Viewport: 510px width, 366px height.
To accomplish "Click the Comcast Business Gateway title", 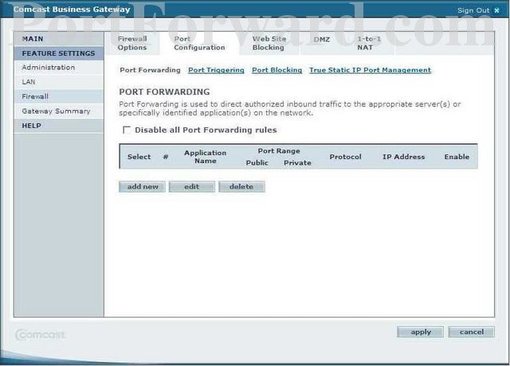I will [x=72, y=9].
